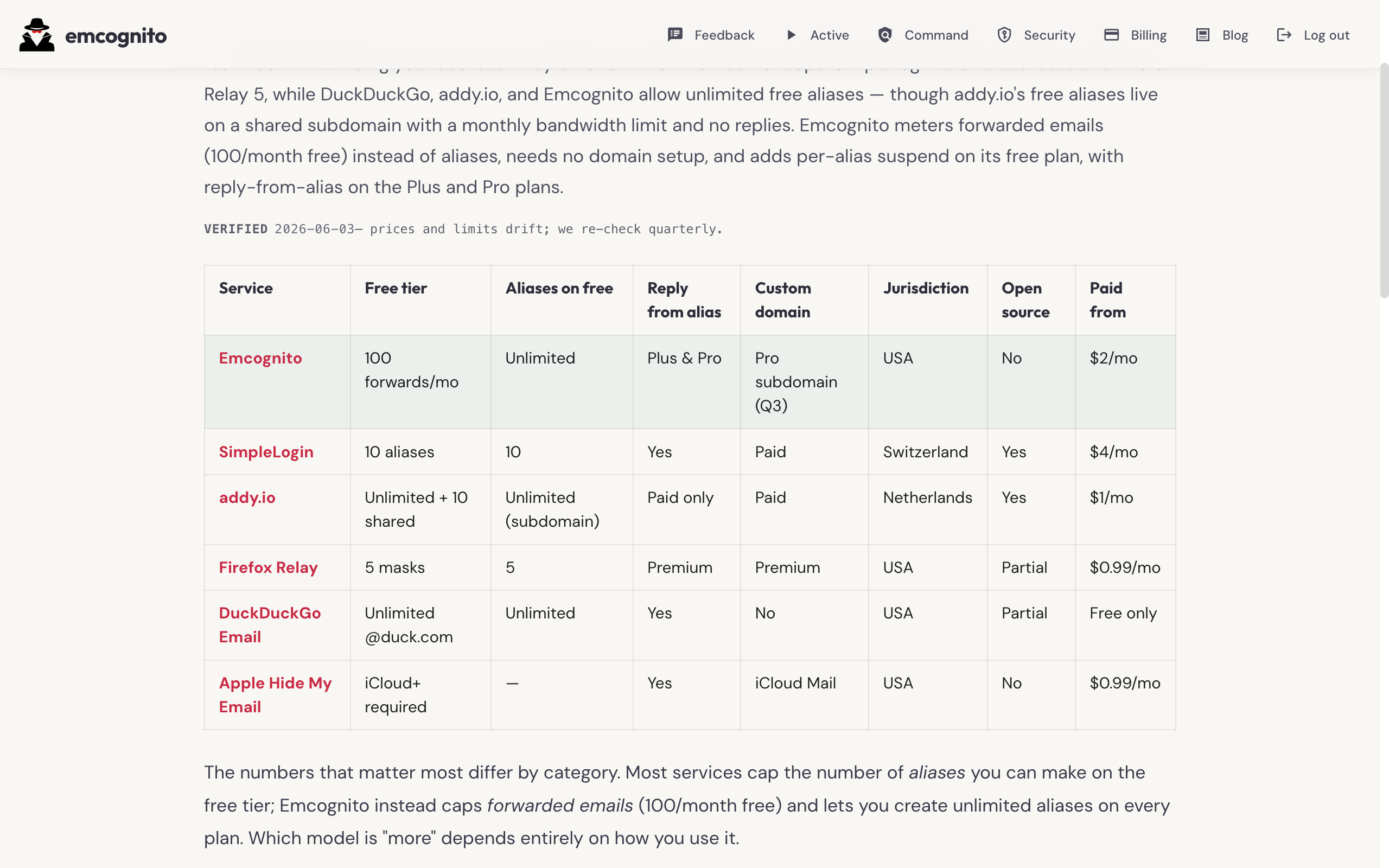Click the Emcognito spy logo icon
The image size is (1389, 868).
pyautogui.click(x=37, y=35)
